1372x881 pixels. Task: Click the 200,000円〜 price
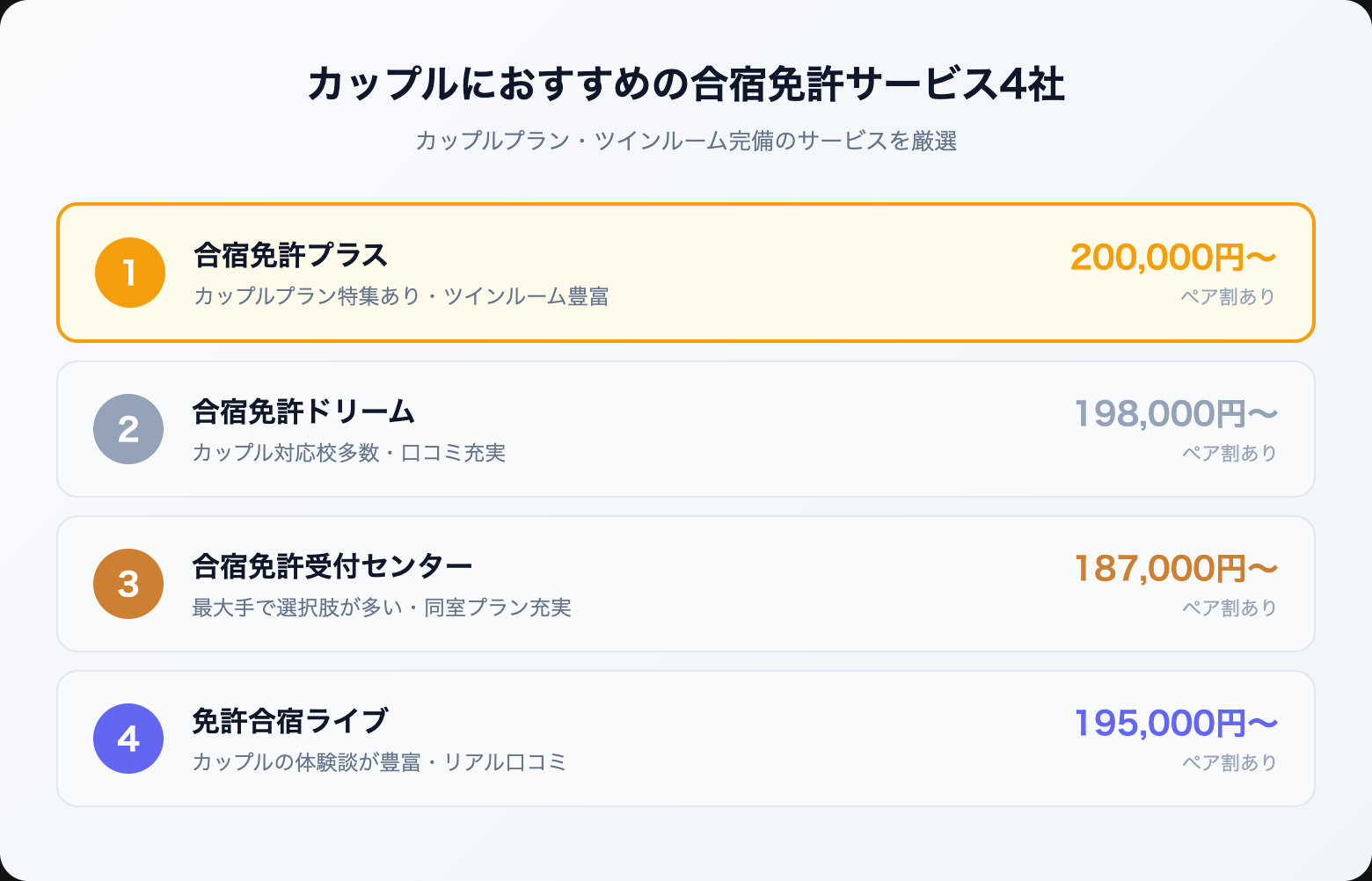click(1172, 257)
